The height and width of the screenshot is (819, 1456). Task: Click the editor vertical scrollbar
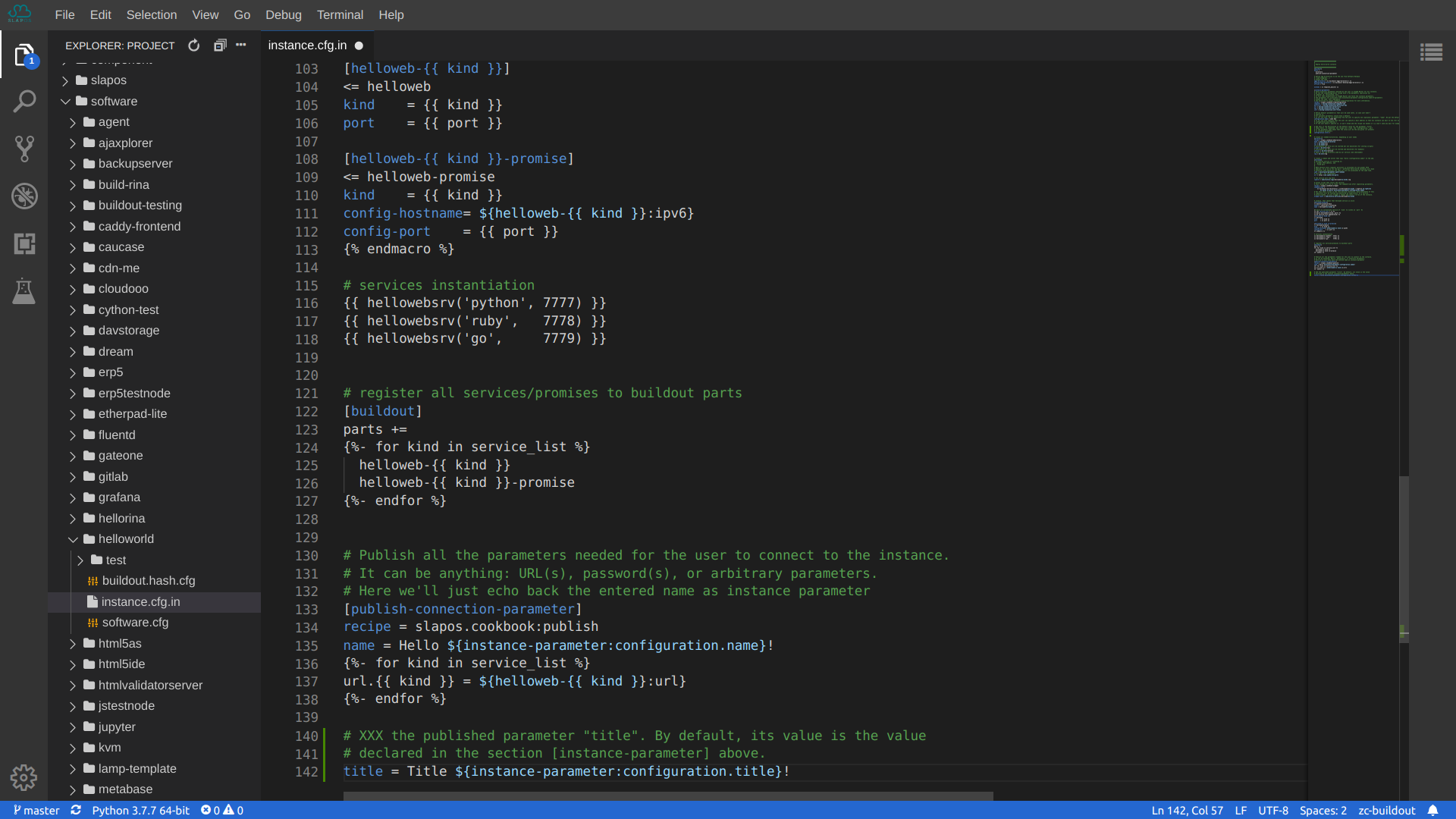pyautogui.click(x=1404, y=560)
